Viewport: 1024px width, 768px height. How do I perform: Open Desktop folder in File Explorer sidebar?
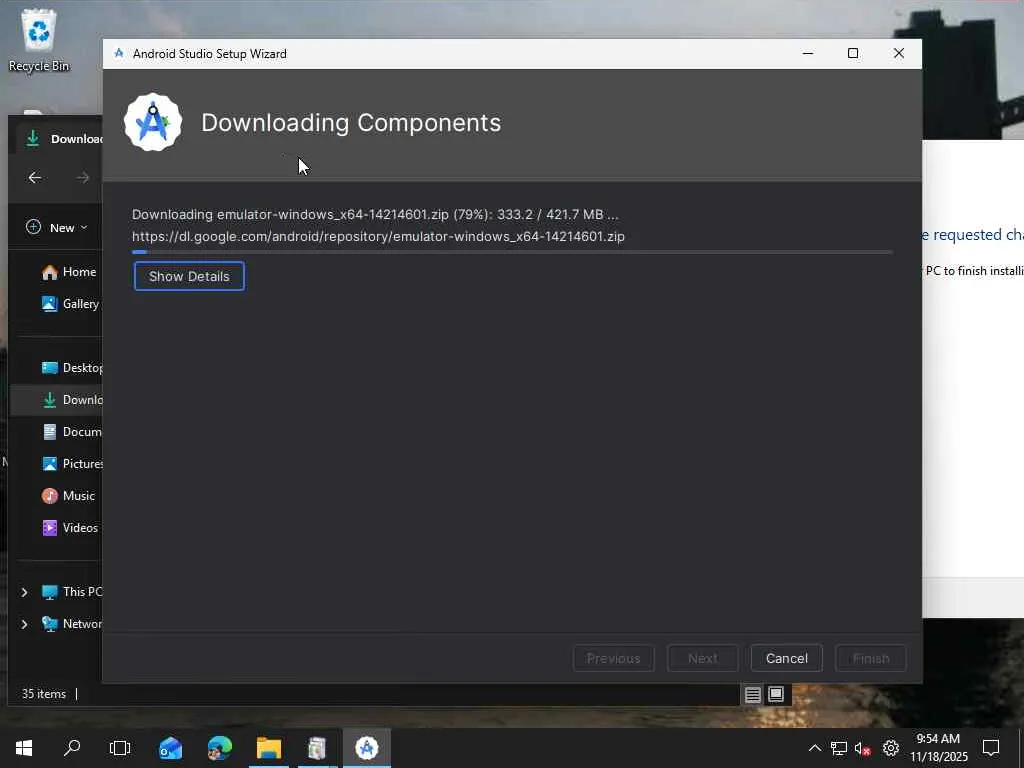click(x=72, y=368)
